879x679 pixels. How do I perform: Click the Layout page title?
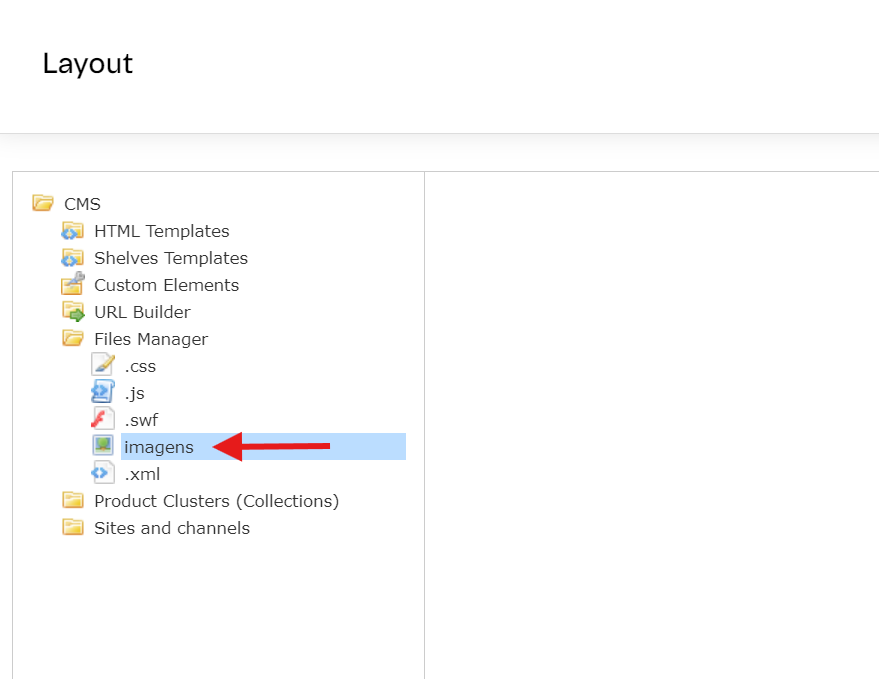[87, 64]
